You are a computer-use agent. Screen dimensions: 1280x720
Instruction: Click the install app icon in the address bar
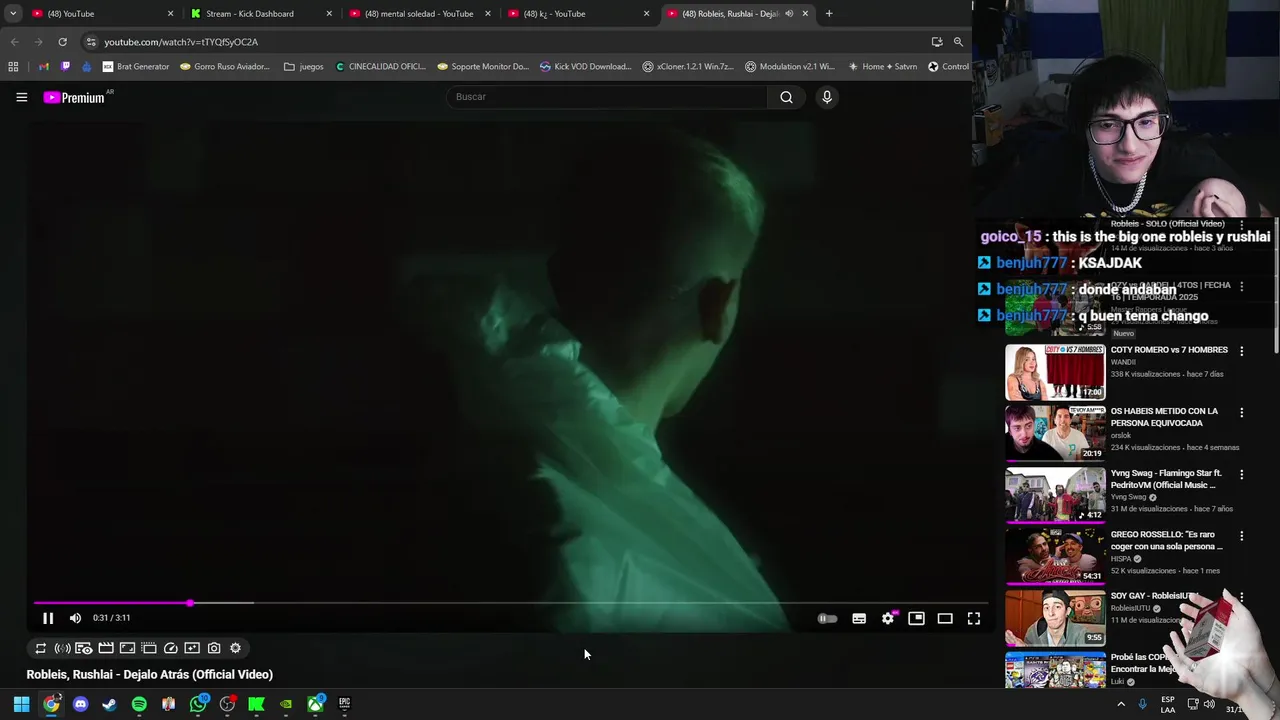point(937,42)
